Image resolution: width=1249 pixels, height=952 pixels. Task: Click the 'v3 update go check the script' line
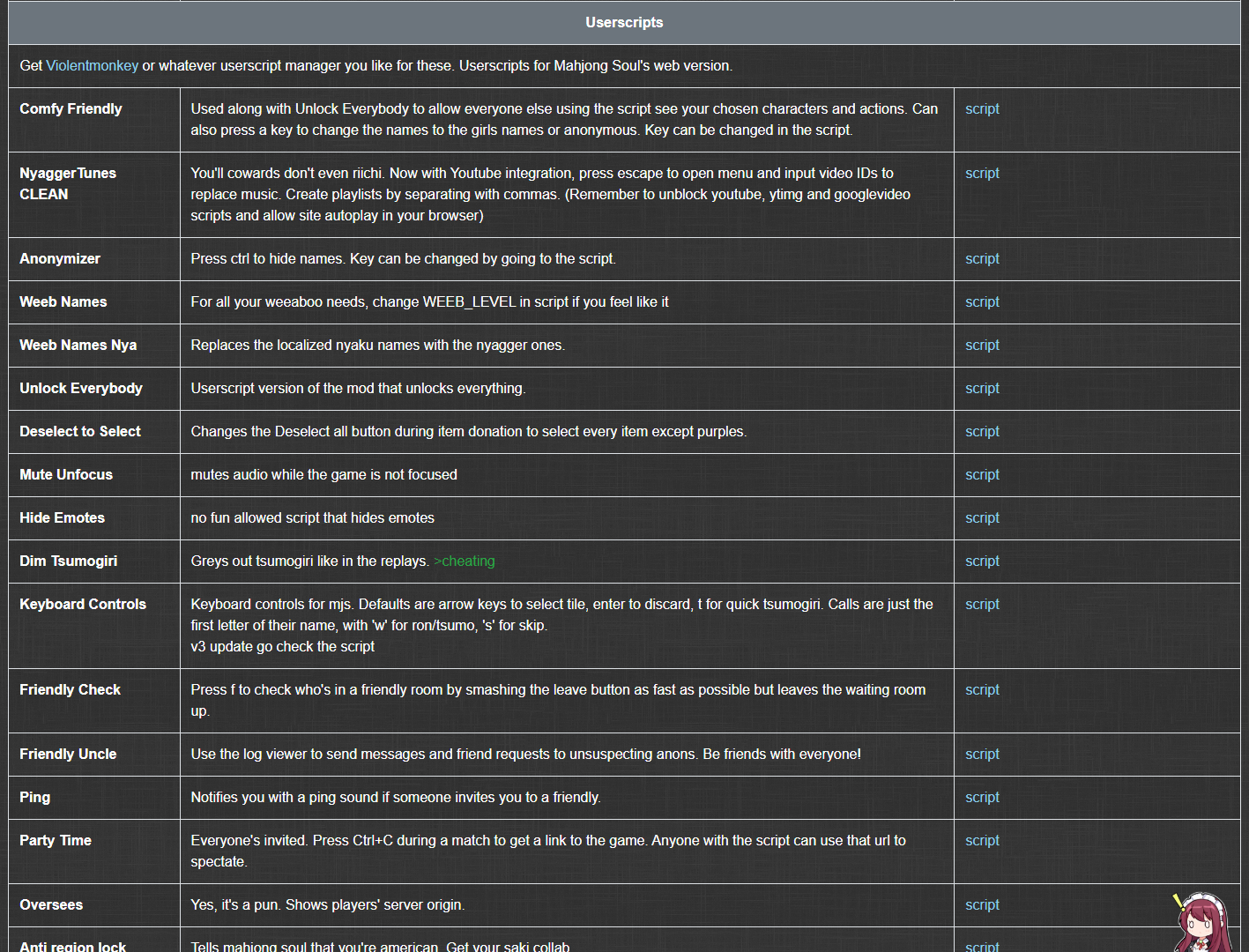(x=283, y=646)
